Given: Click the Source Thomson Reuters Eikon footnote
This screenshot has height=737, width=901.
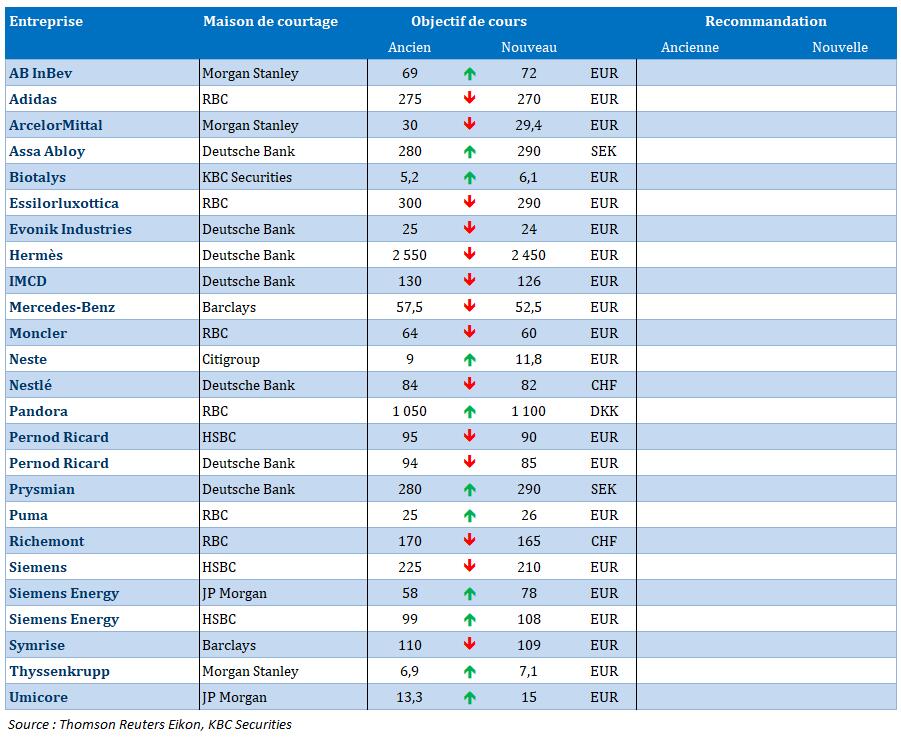Looking at the screenshot, I should click(x=150, y=724).
